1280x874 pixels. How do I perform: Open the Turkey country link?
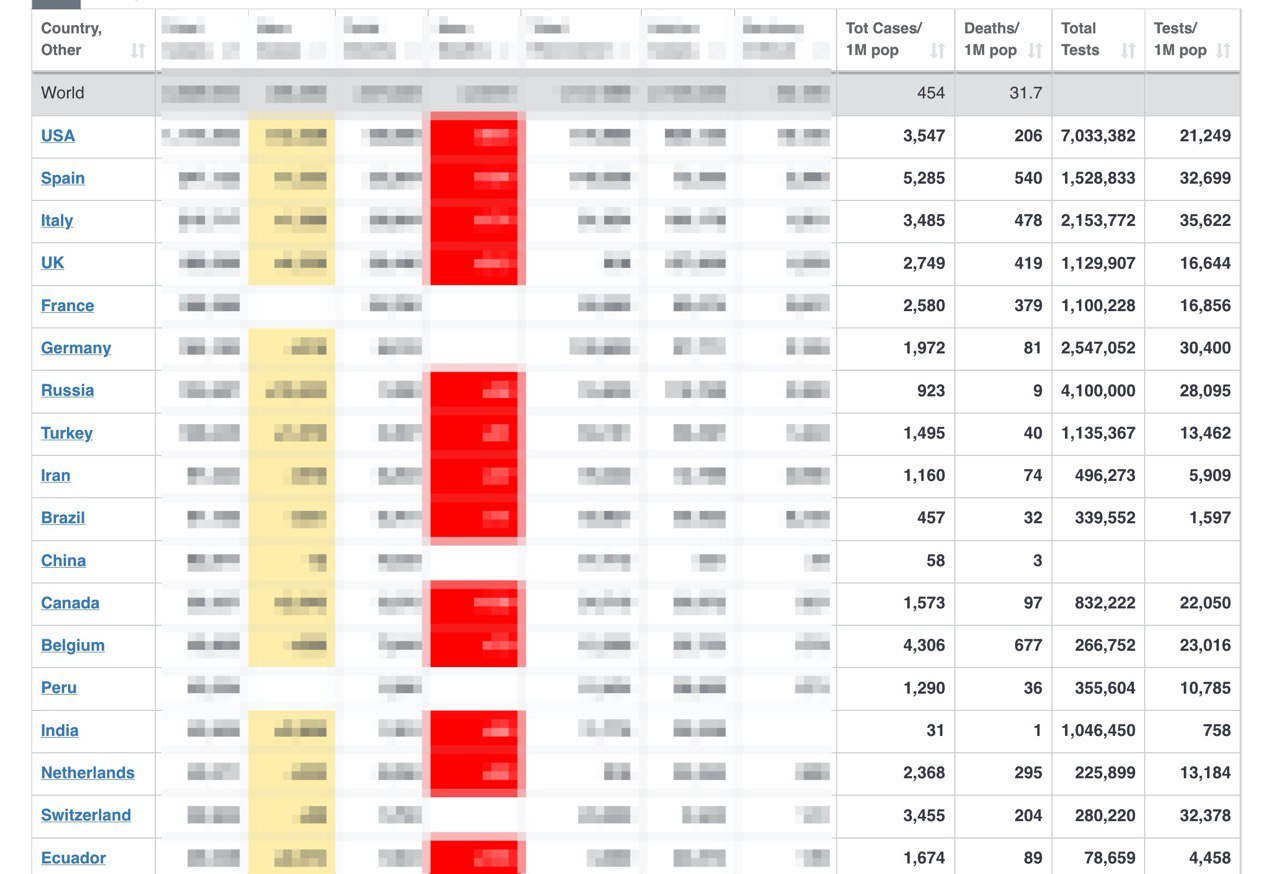click(x=67, y=433)
